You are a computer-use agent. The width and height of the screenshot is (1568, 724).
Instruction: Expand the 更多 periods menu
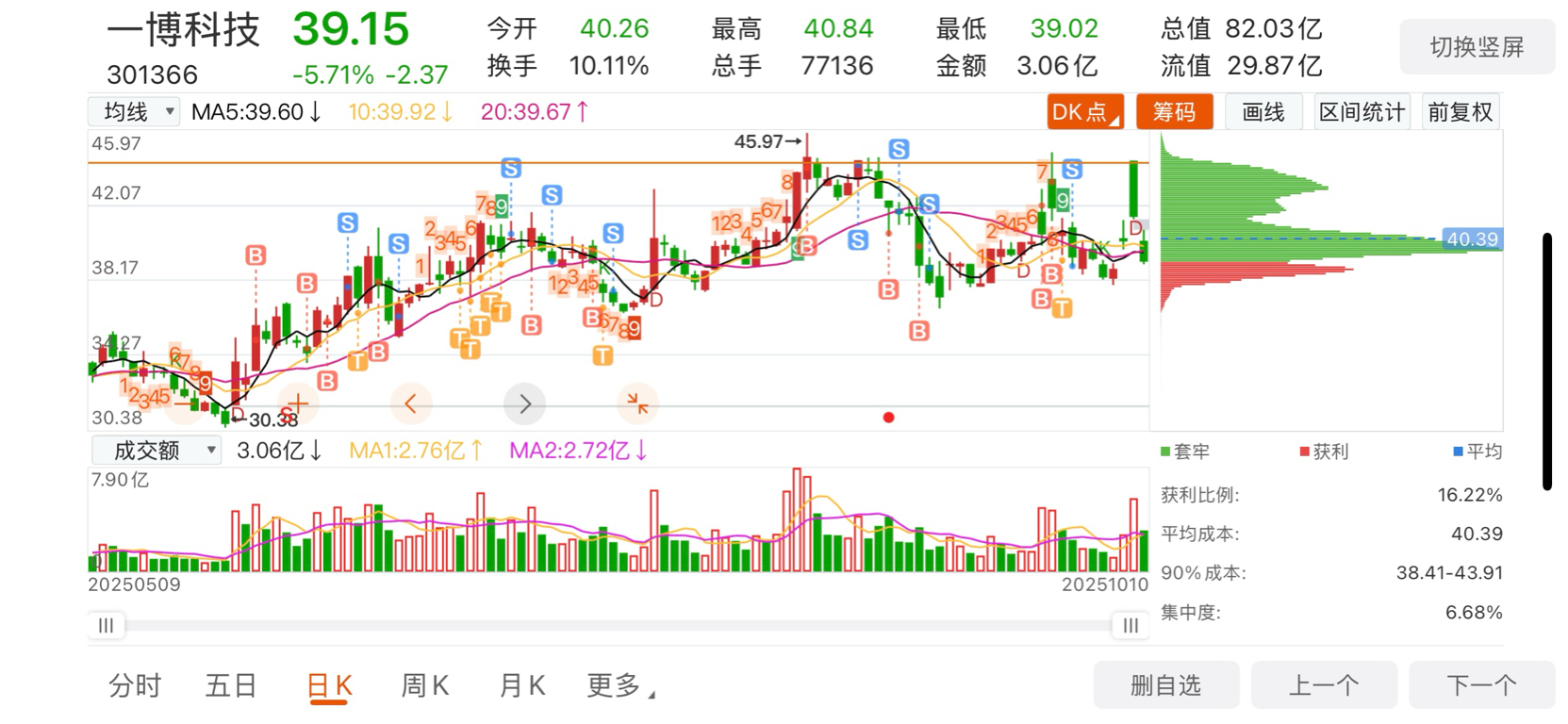(x=620, y=685)
